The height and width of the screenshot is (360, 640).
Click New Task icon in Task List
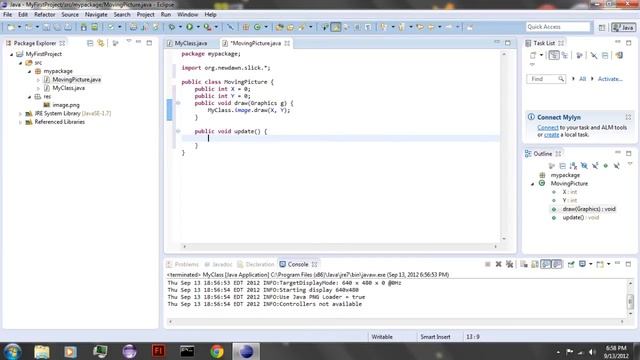click(x=533, y=55)
